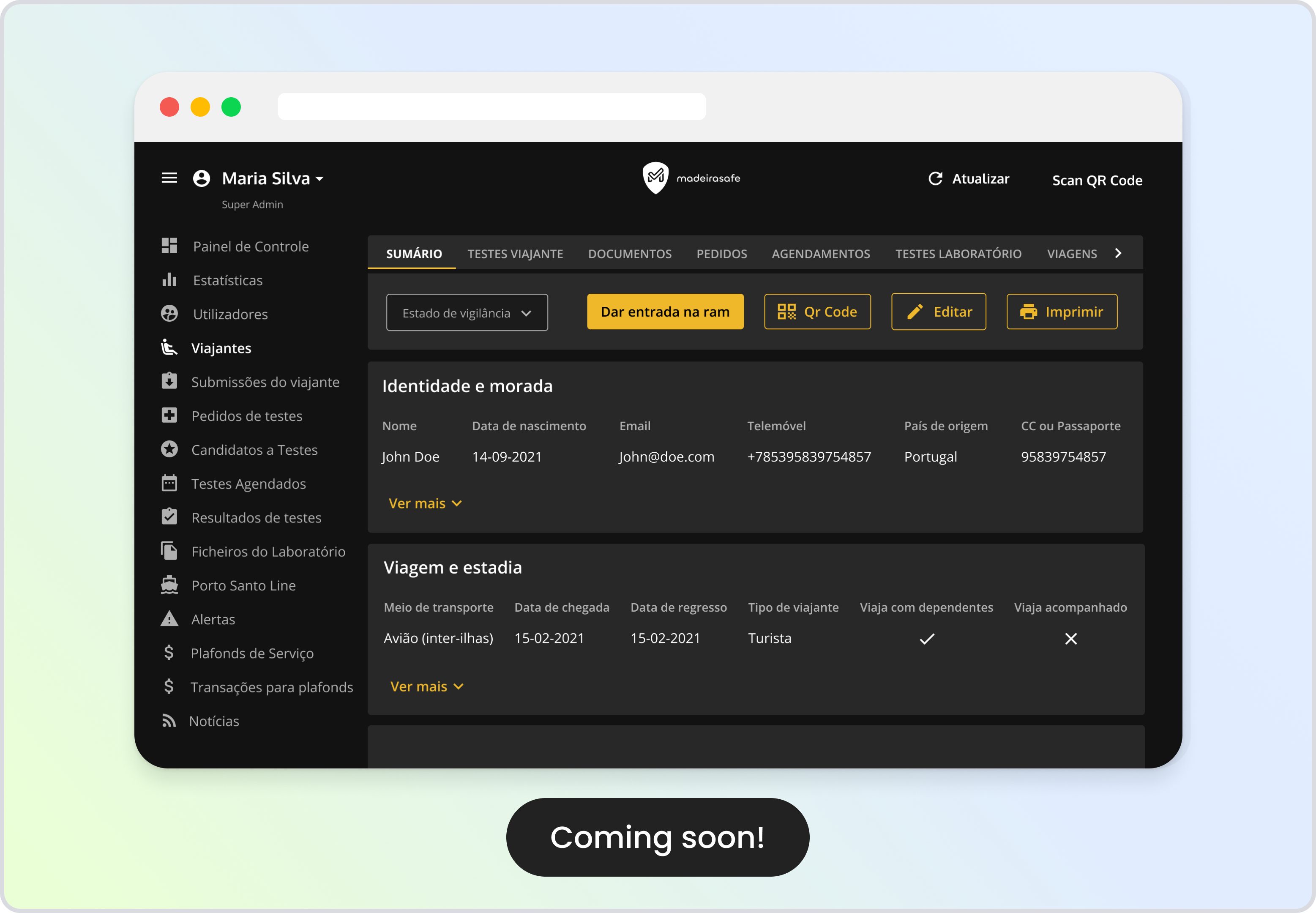1316x913 pixels.
Task: Click the Viaja com dependentes checkmark
Action: point(926,638)
